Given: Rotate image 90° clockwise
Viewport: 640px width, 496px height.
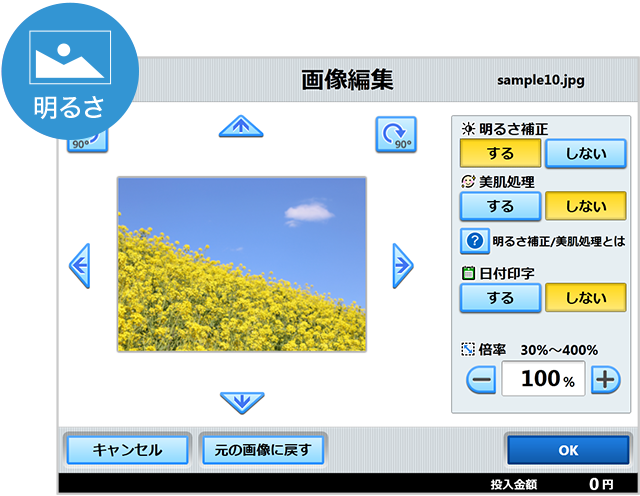Looking at the screenshot, I should tap(395, 135).
